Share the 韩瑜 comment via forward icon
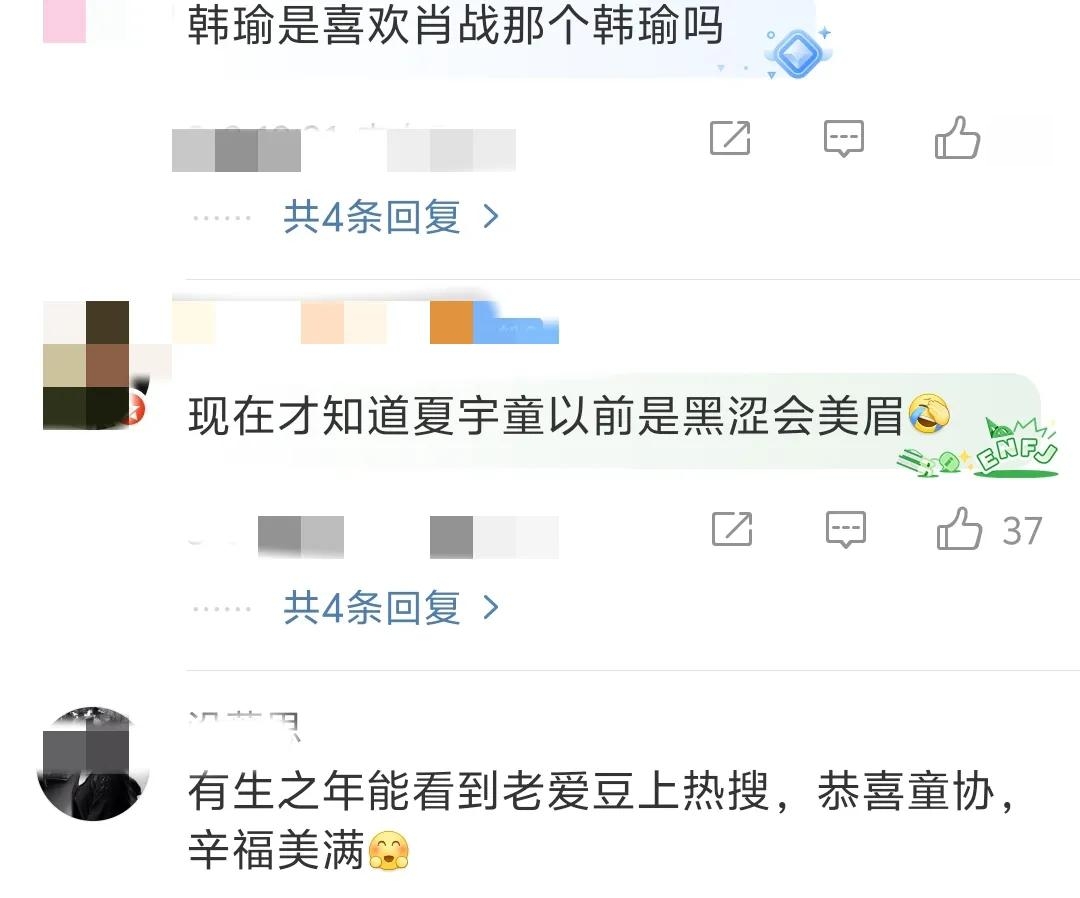The width and height of the screenshot is (1080, 898). (x=730, y=138)
